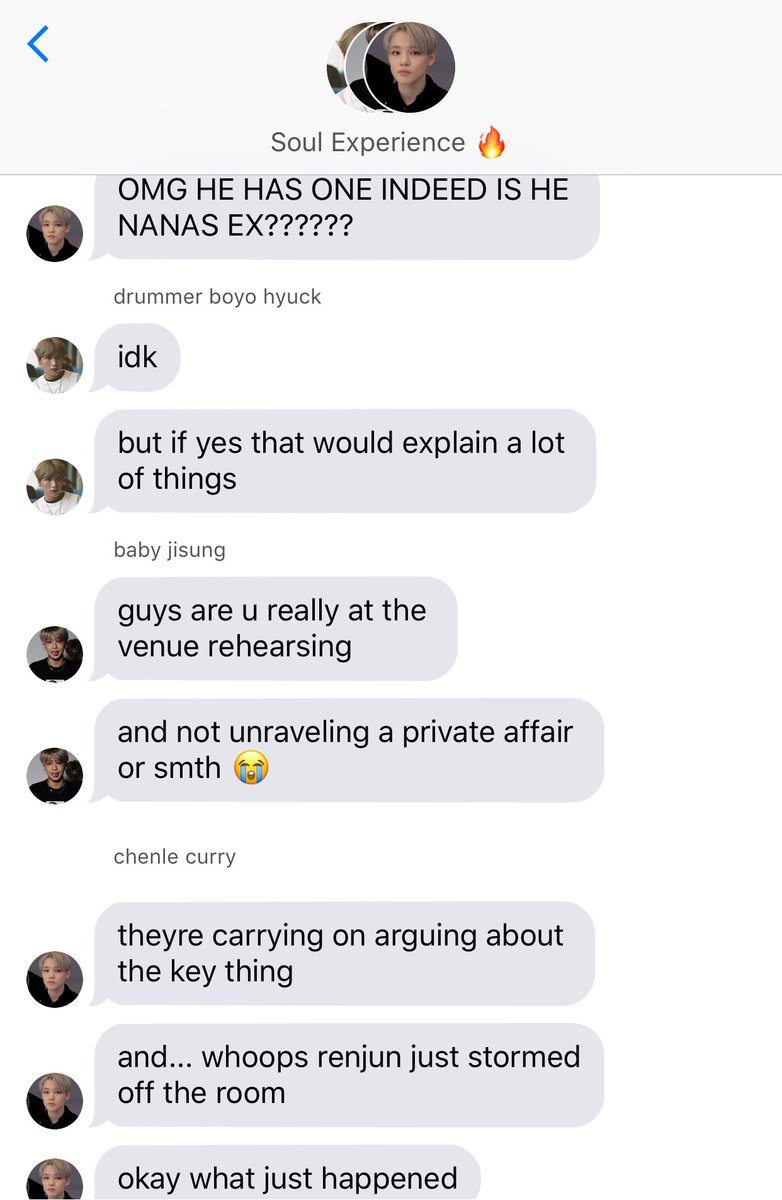Tap jisung's avatar beside 'venue rehearsing' message
Viewport: 782px width, 1200px height.
coord(54,654)
